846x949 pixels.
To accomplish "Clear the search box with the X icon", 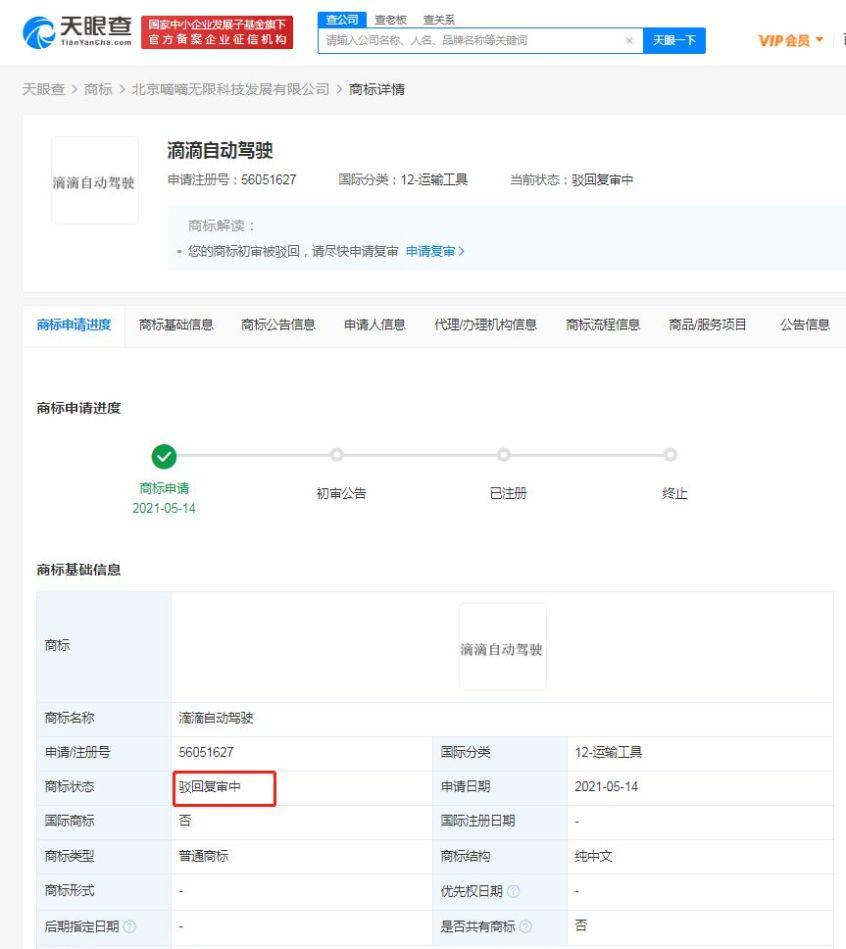I will (629, 41).
